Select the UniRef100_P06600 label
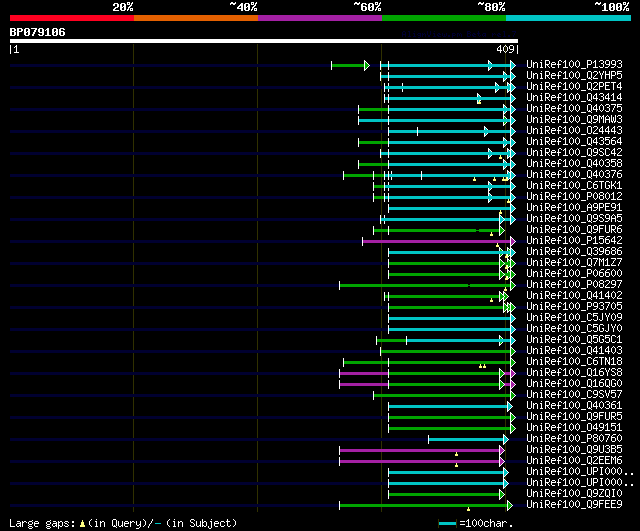 pos(574,274)
